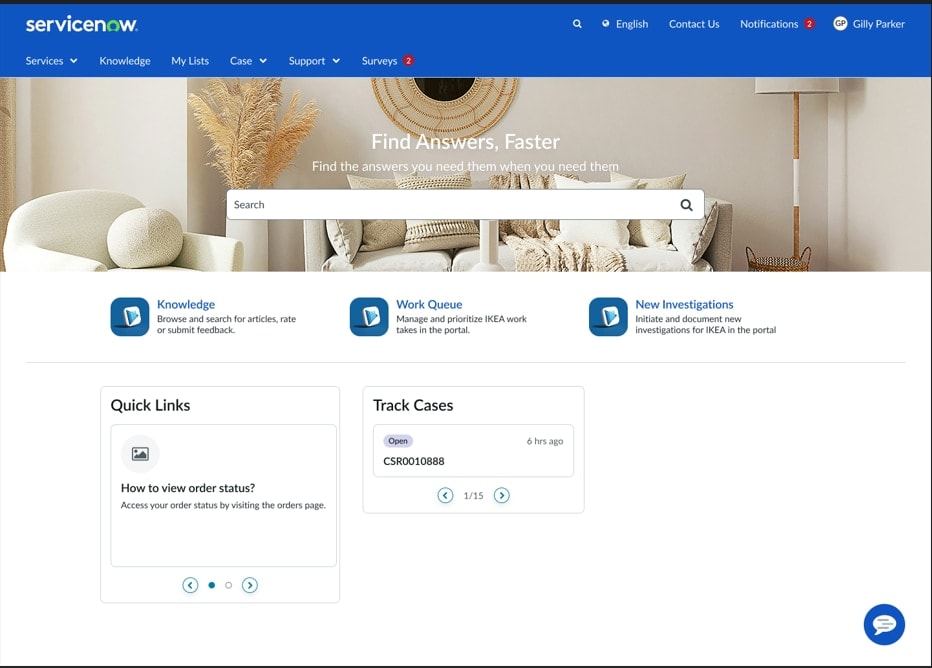Click "Find the answers you need" subtitle
The image size is (932, 668).
coord(465,166)
